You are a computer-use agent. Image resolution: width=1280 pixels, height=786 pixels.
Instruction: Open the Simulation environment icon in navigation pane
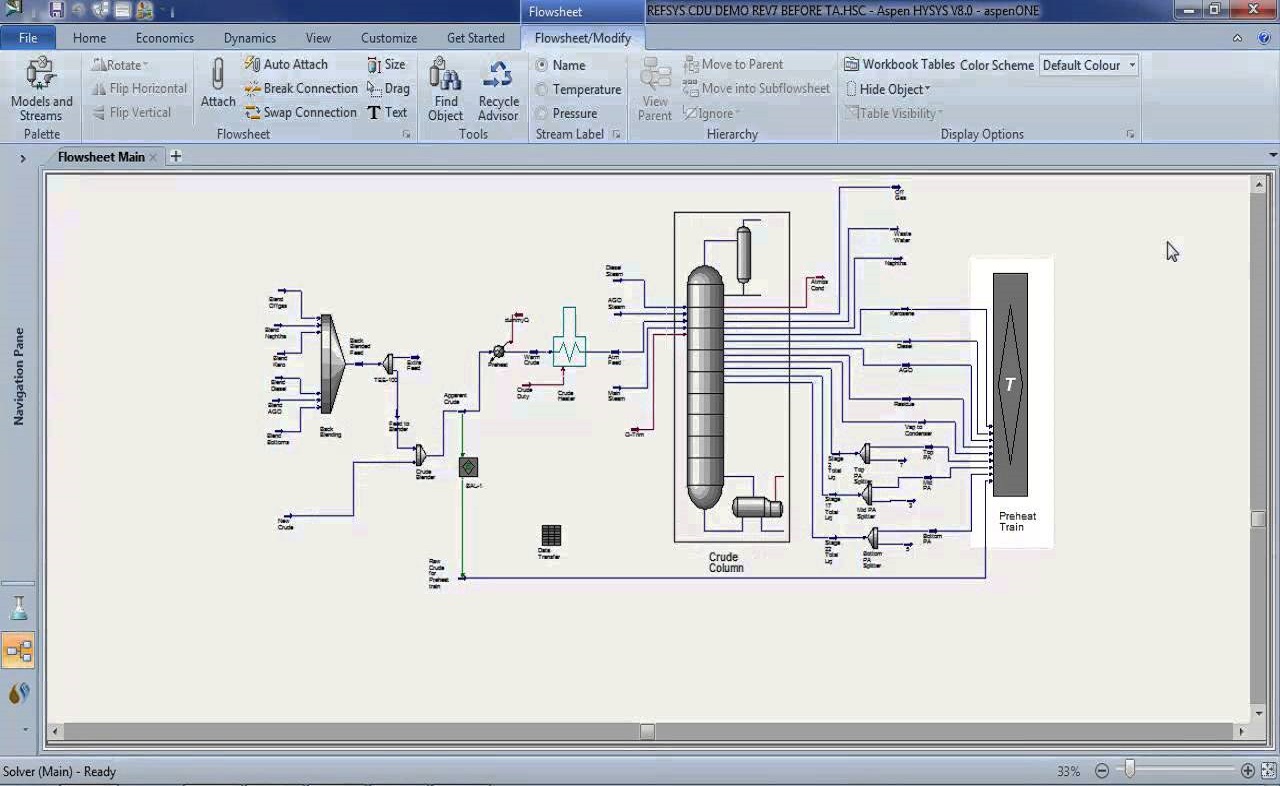pyautogui.click(x=18, y=651)
